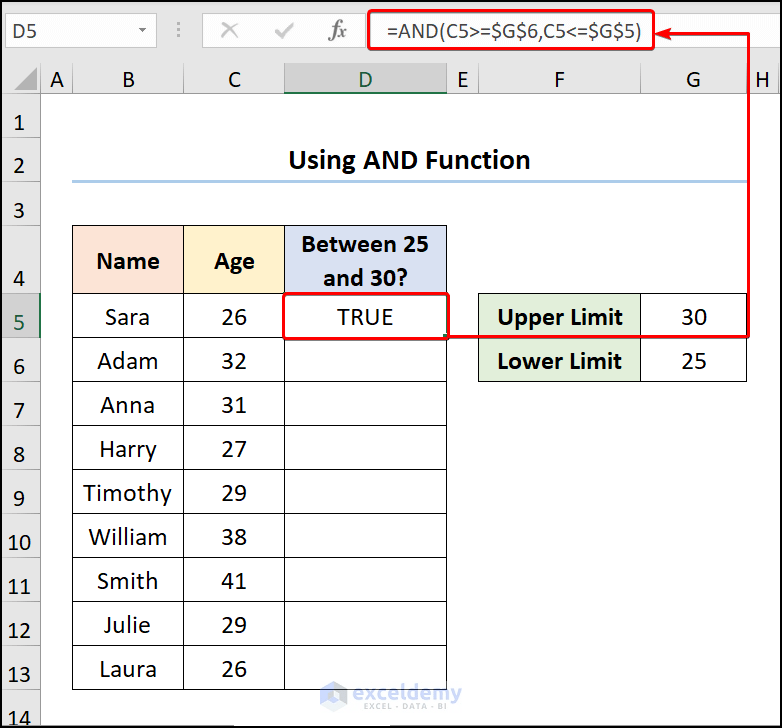Select the cell containing 'Harry'
This screenshot has height=728, width=782.
point(128,447)
